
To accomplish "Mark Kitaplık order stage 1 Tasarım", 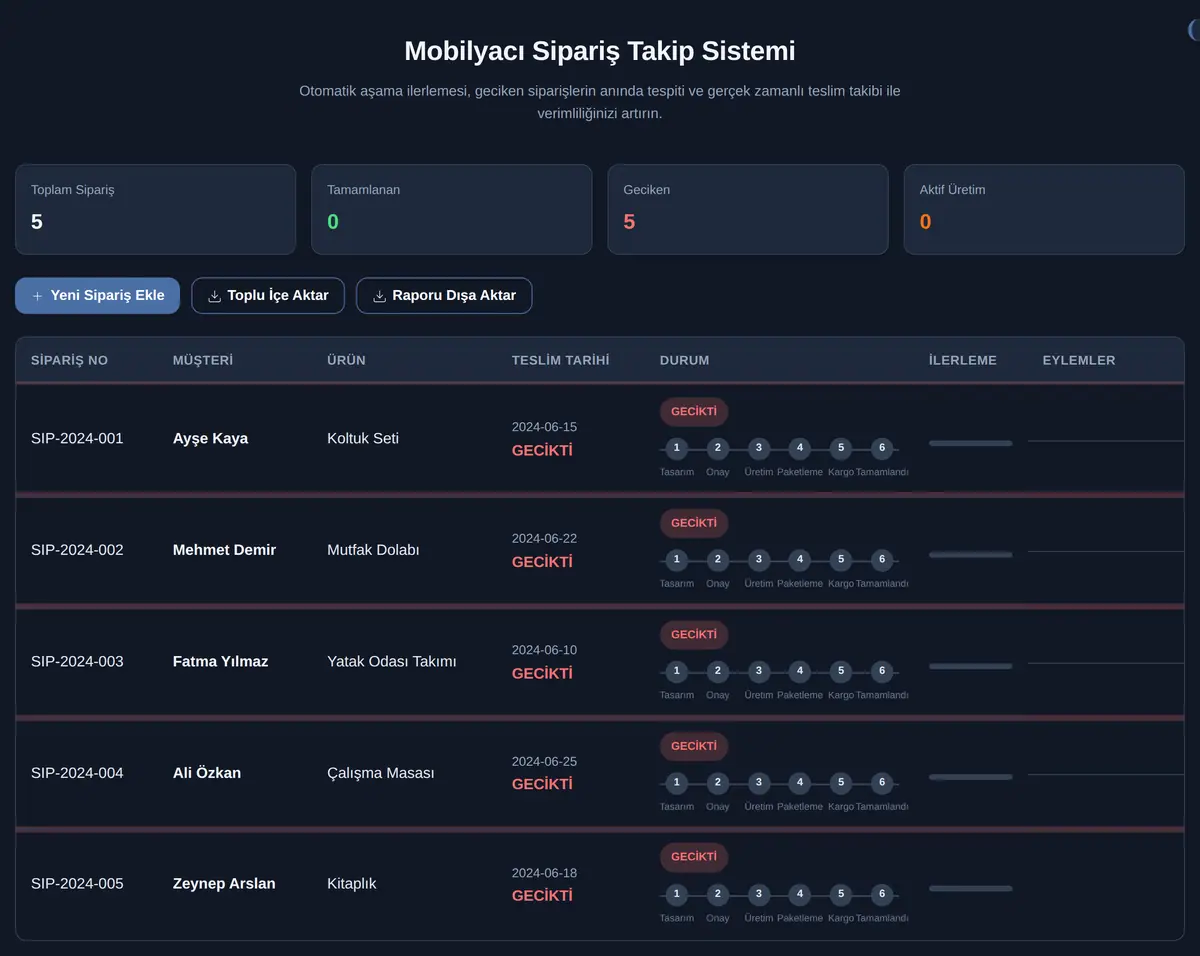I will point(677,894).
